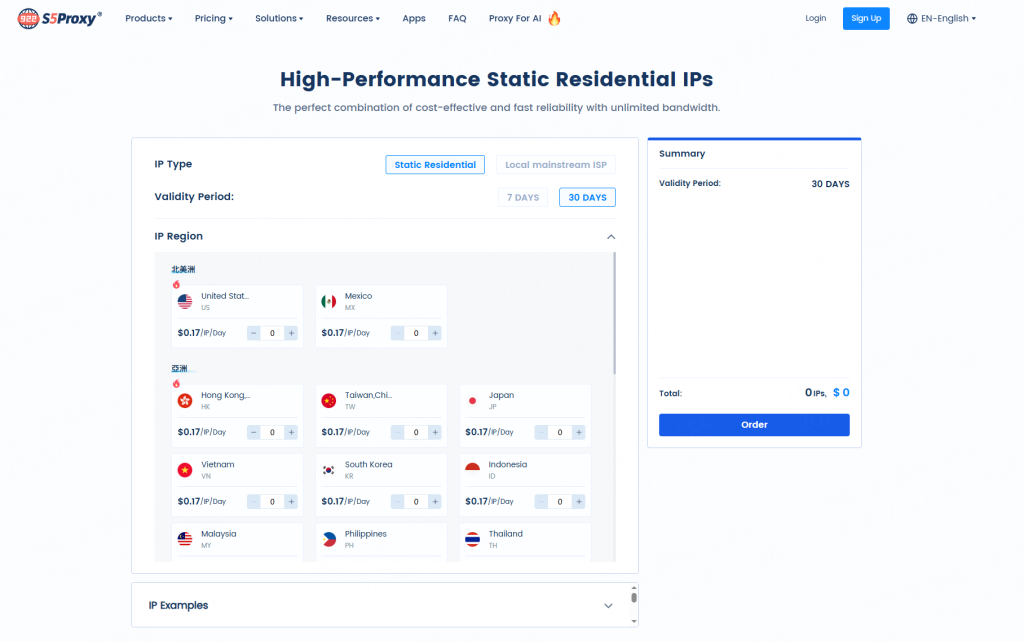The height and width of the screenshot is (642, 1024).
Task: Collapse the IP Region section
Action: point(611,237)
